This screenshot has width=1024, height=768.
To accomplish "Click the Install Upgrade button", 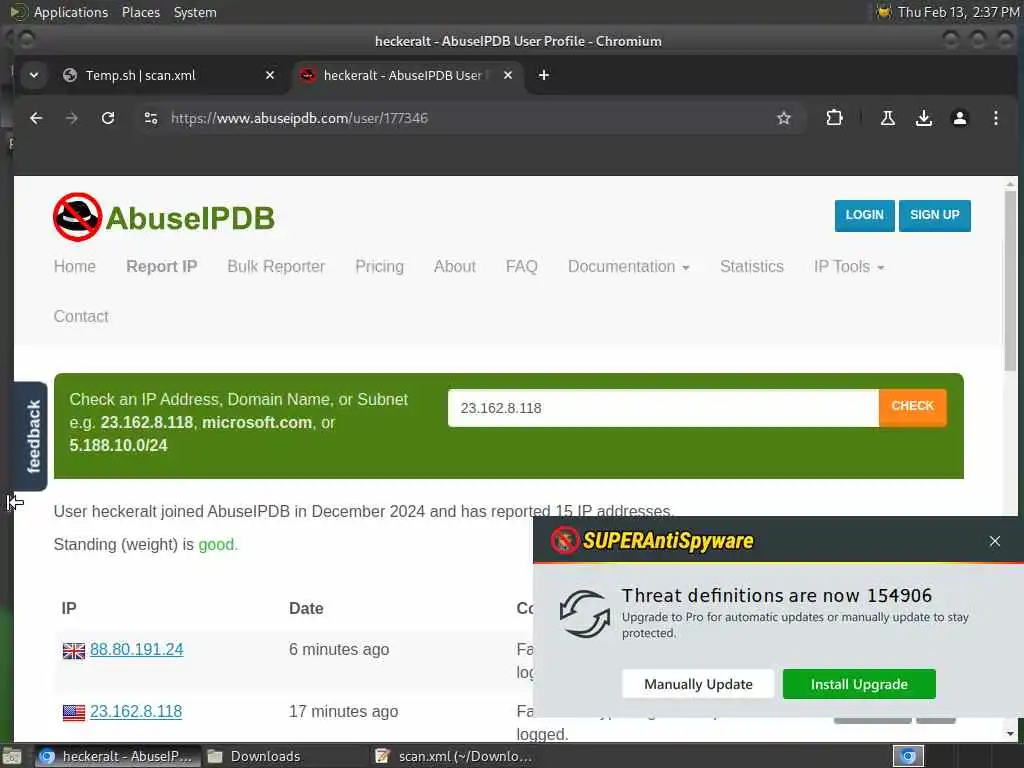I will point(859,684).
